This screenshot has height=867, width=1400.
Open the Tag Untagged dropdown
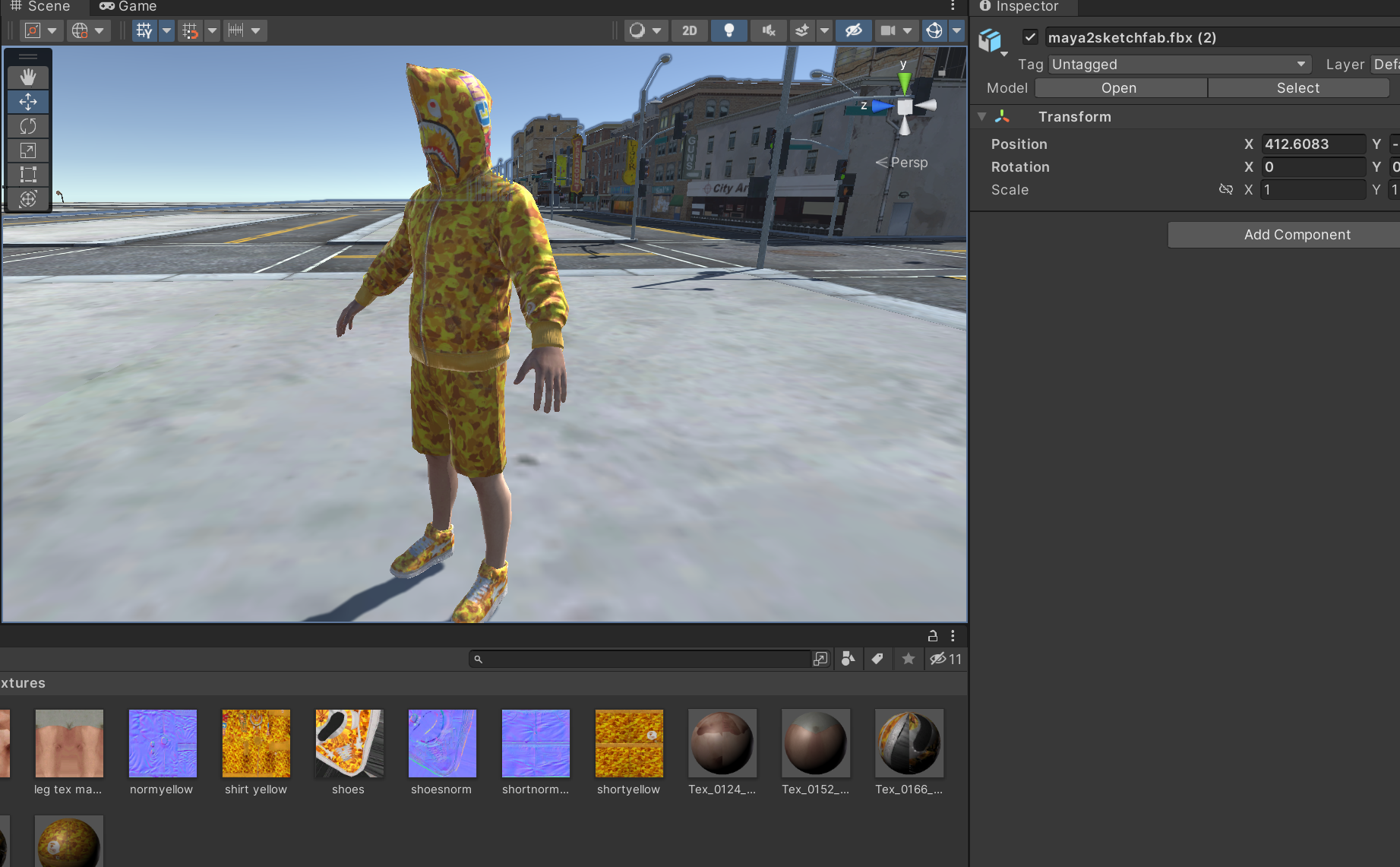click(1180, 65)
